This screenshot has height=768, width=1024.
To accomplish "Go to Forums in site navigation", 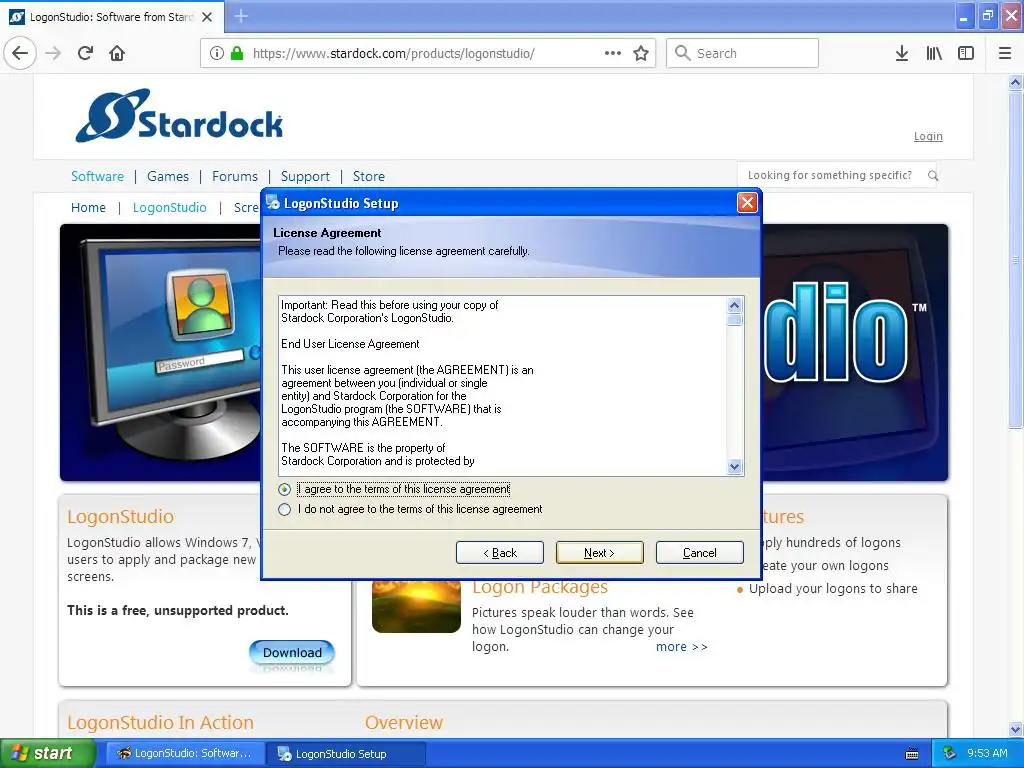I will pos(235,176).
